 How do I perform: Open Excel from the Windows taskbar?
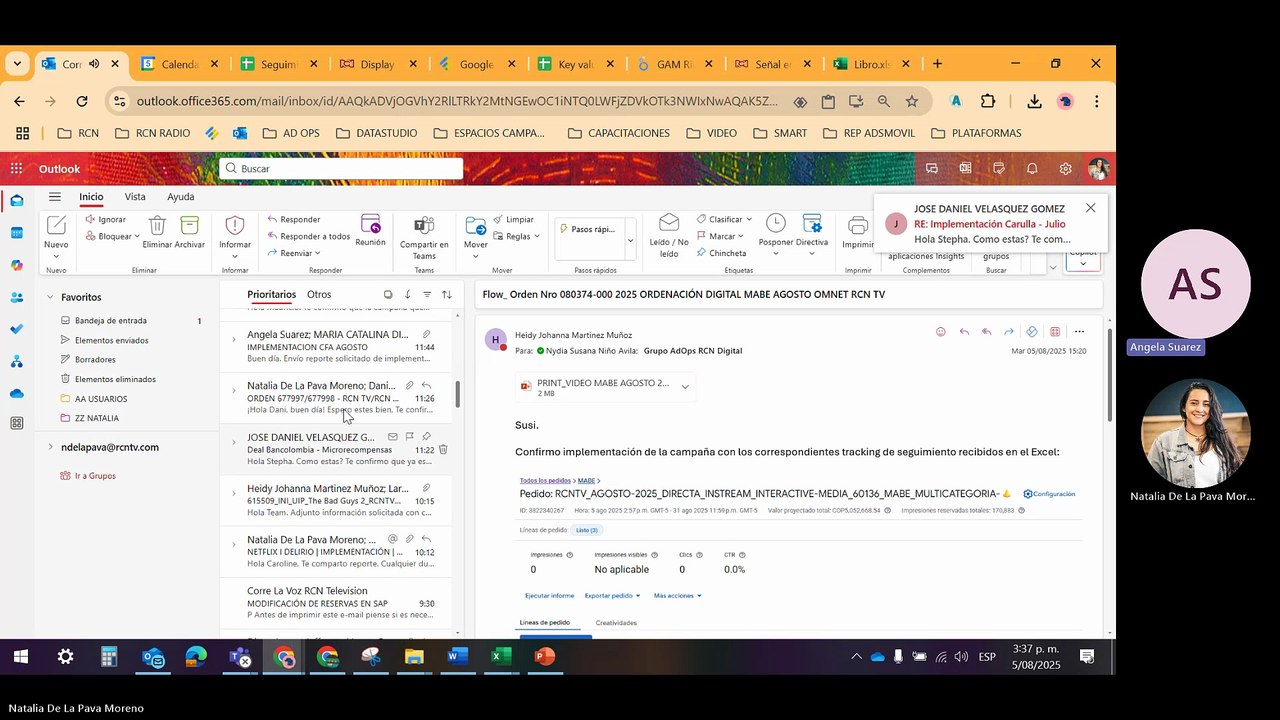500,657
